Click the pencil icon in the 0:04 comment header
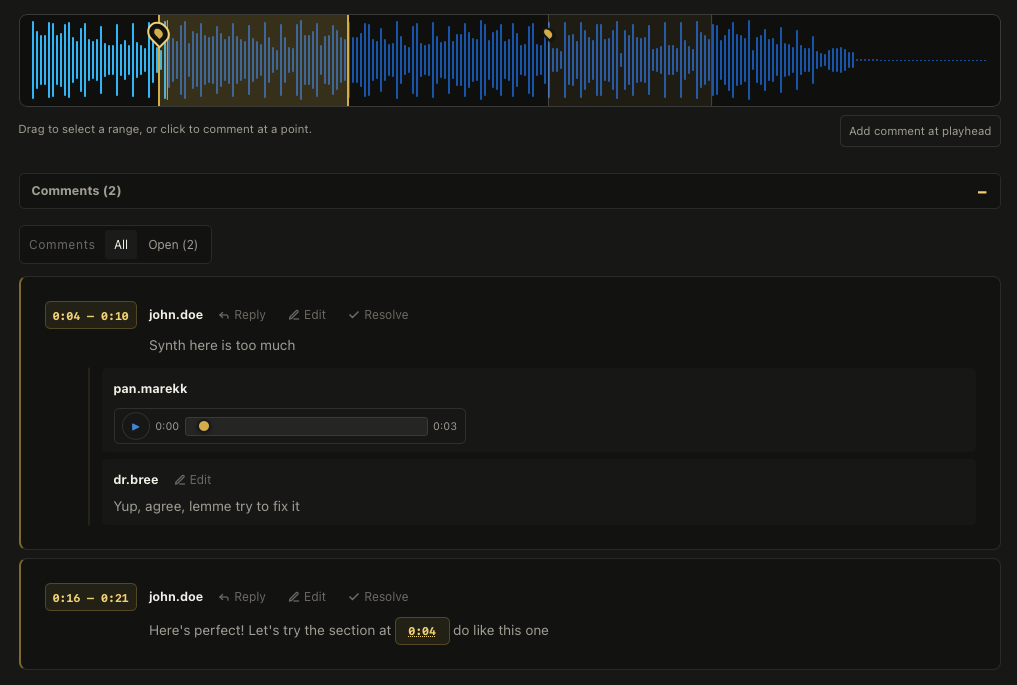 pyautogui.click(x=294, y=315)
